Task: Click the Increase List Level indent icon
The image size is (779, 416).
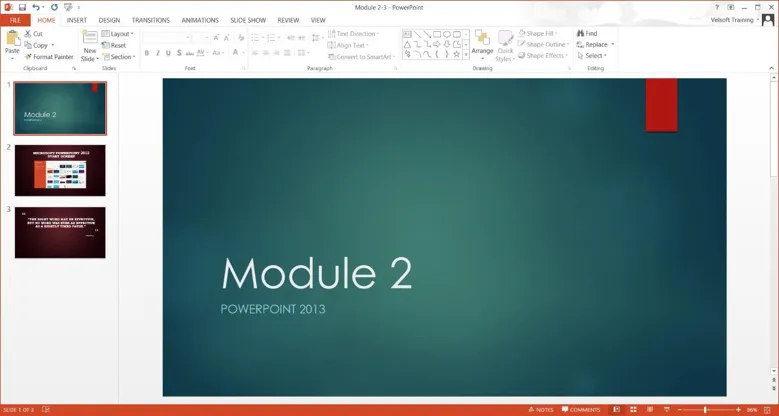Action: point(302,37)
